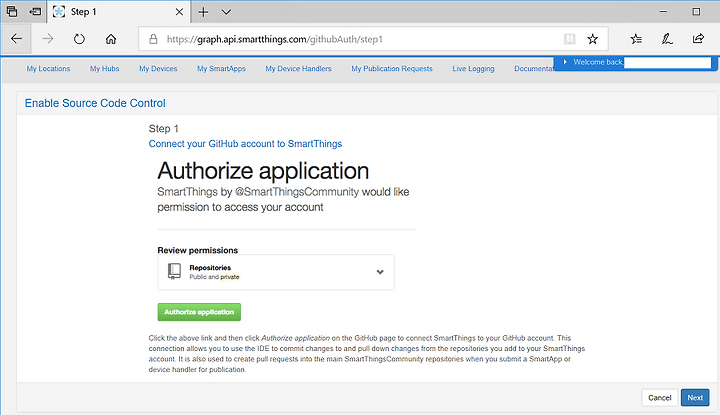Maximize the browser window
Image resolution: width=720 pixels, height=415 pixels.
[697, 11]
